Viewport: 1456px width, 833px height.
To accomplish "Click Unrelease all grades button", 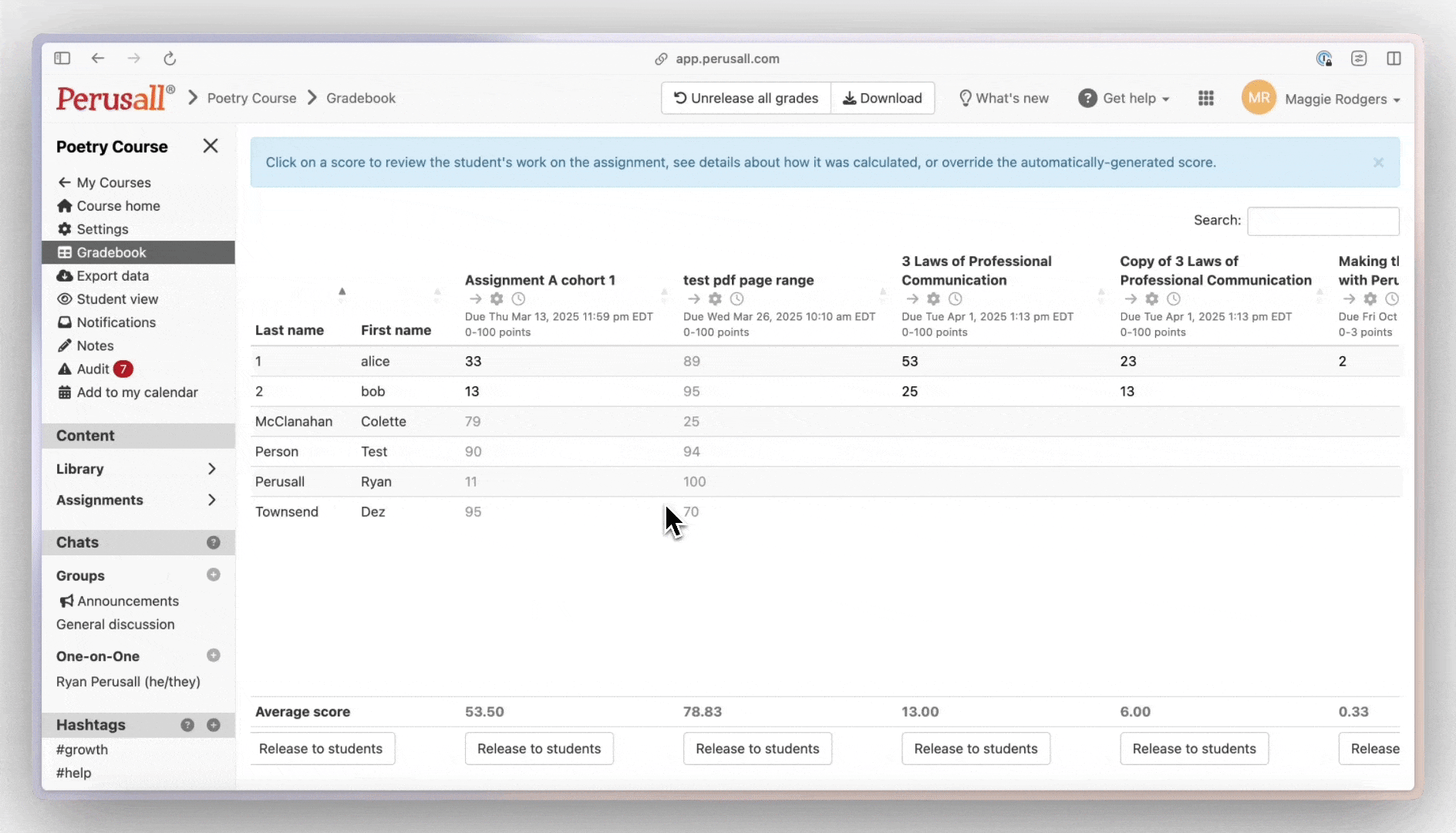I will [x=746, y=98].
